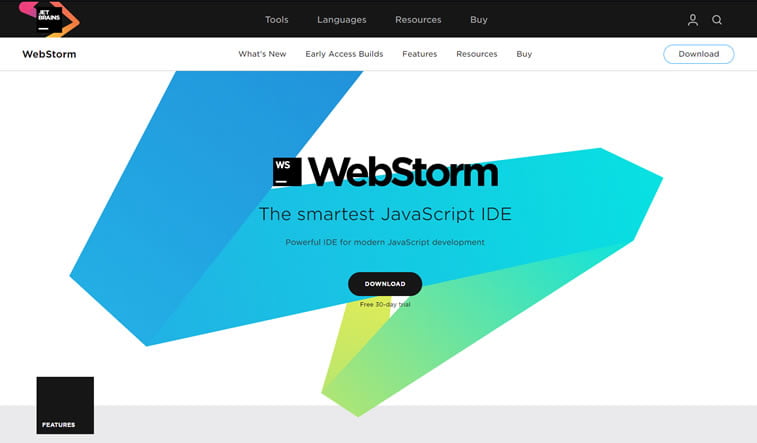Open WebStorm Buy subnav link
This screenshot has height=443, width=757.
point(524,54)
